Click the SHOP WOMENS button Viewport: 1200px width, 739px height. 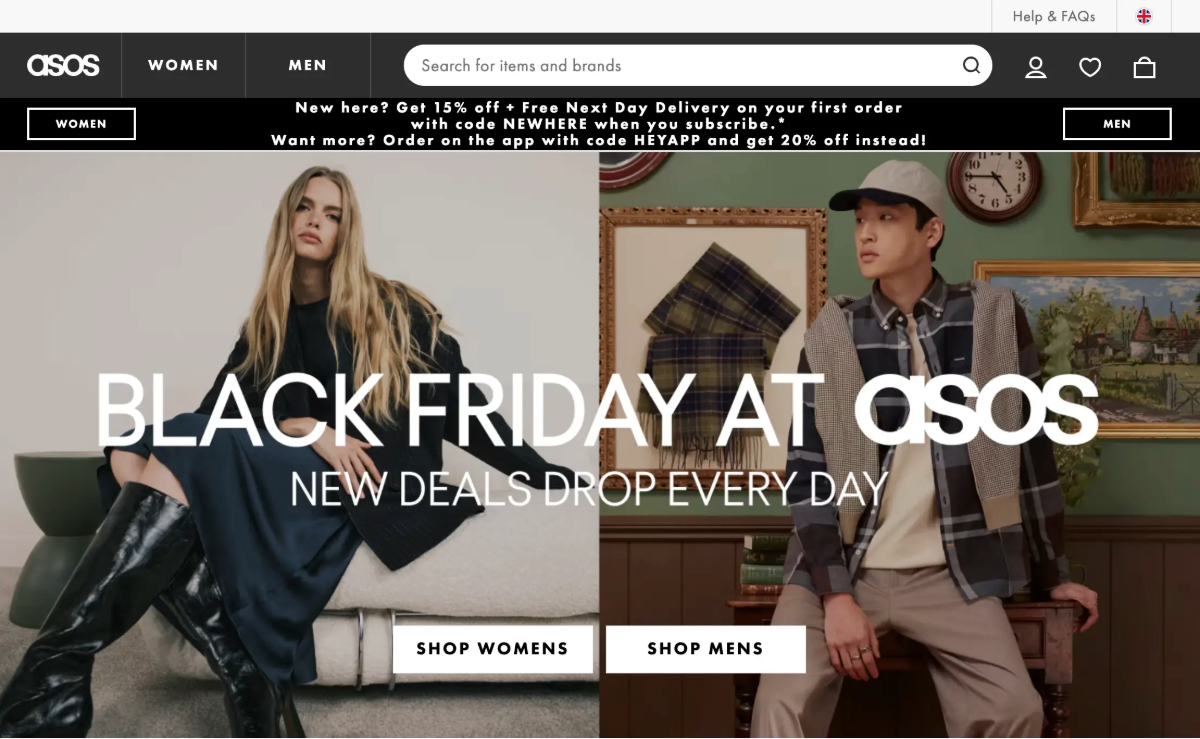(492, 649)
